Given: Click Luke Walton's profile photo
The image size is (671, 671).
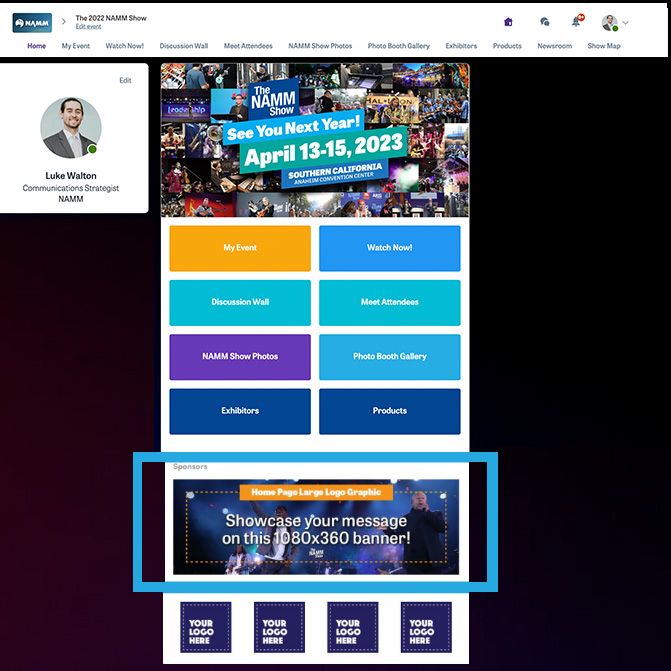Looking at the screenshot, I should [71, 127].
